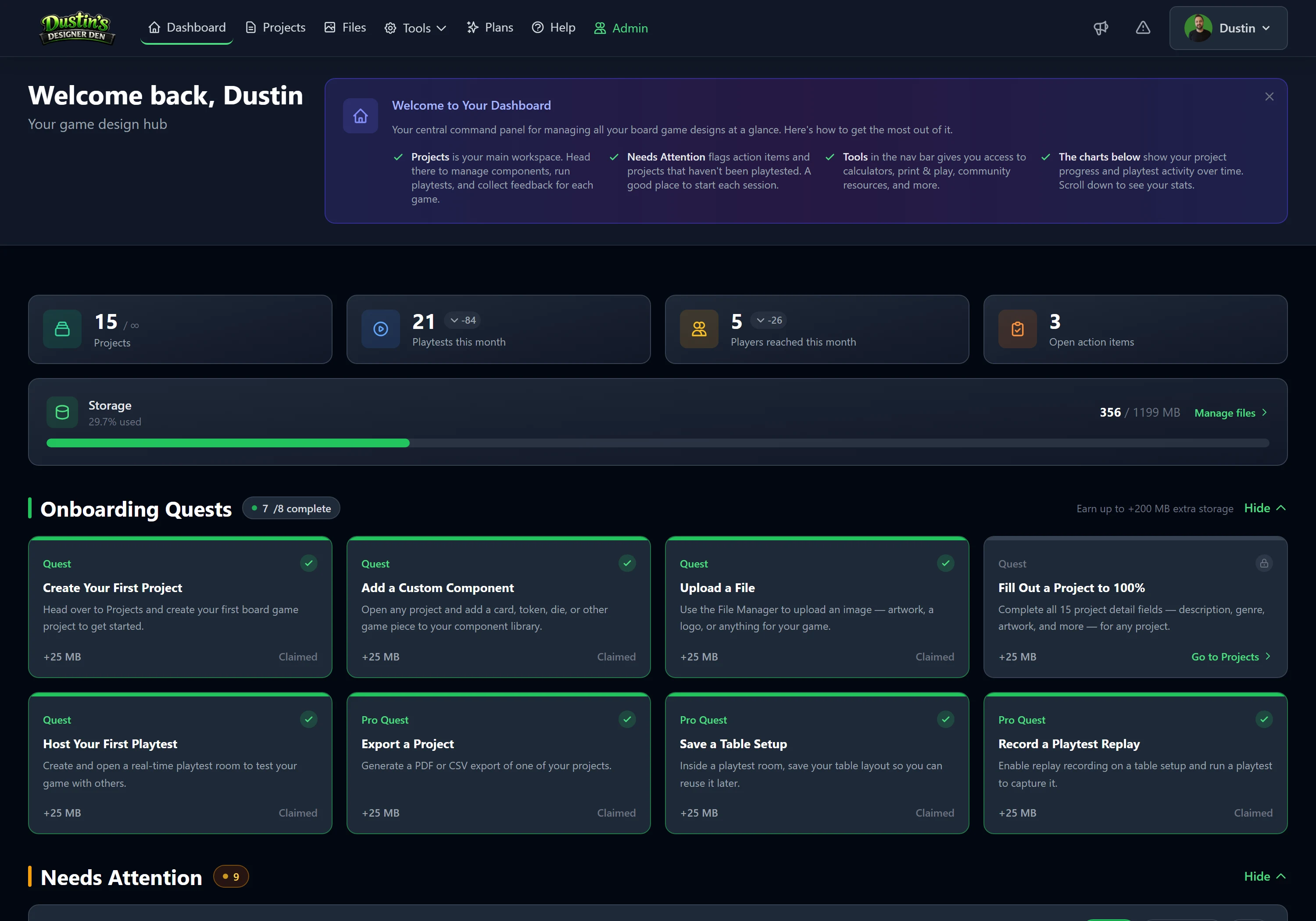
Task: Open the Fill Out a Project to 100% quest
Action: 1135,607
